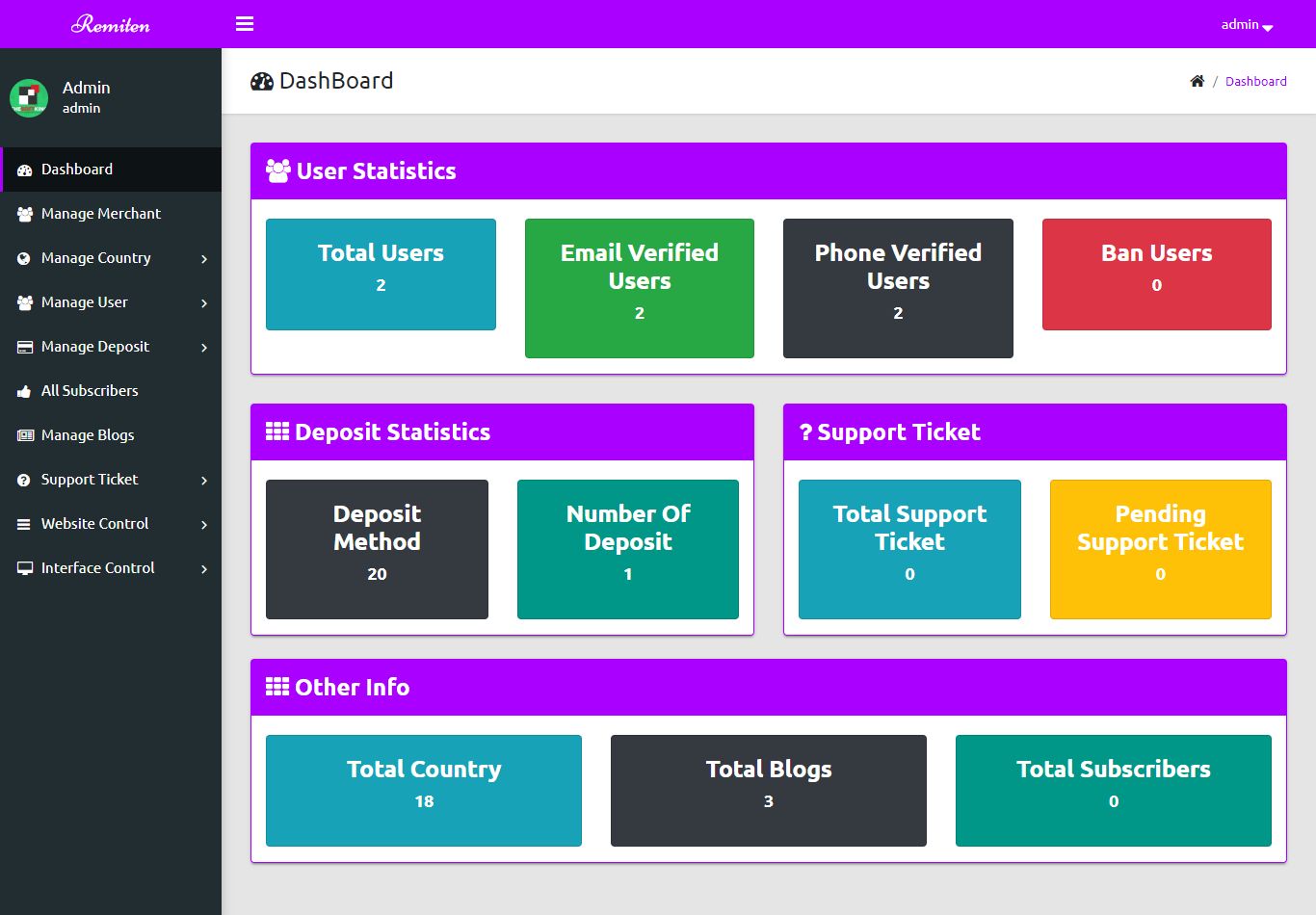Click the monitor icon for Interface Control

click(x=25, y=568)
